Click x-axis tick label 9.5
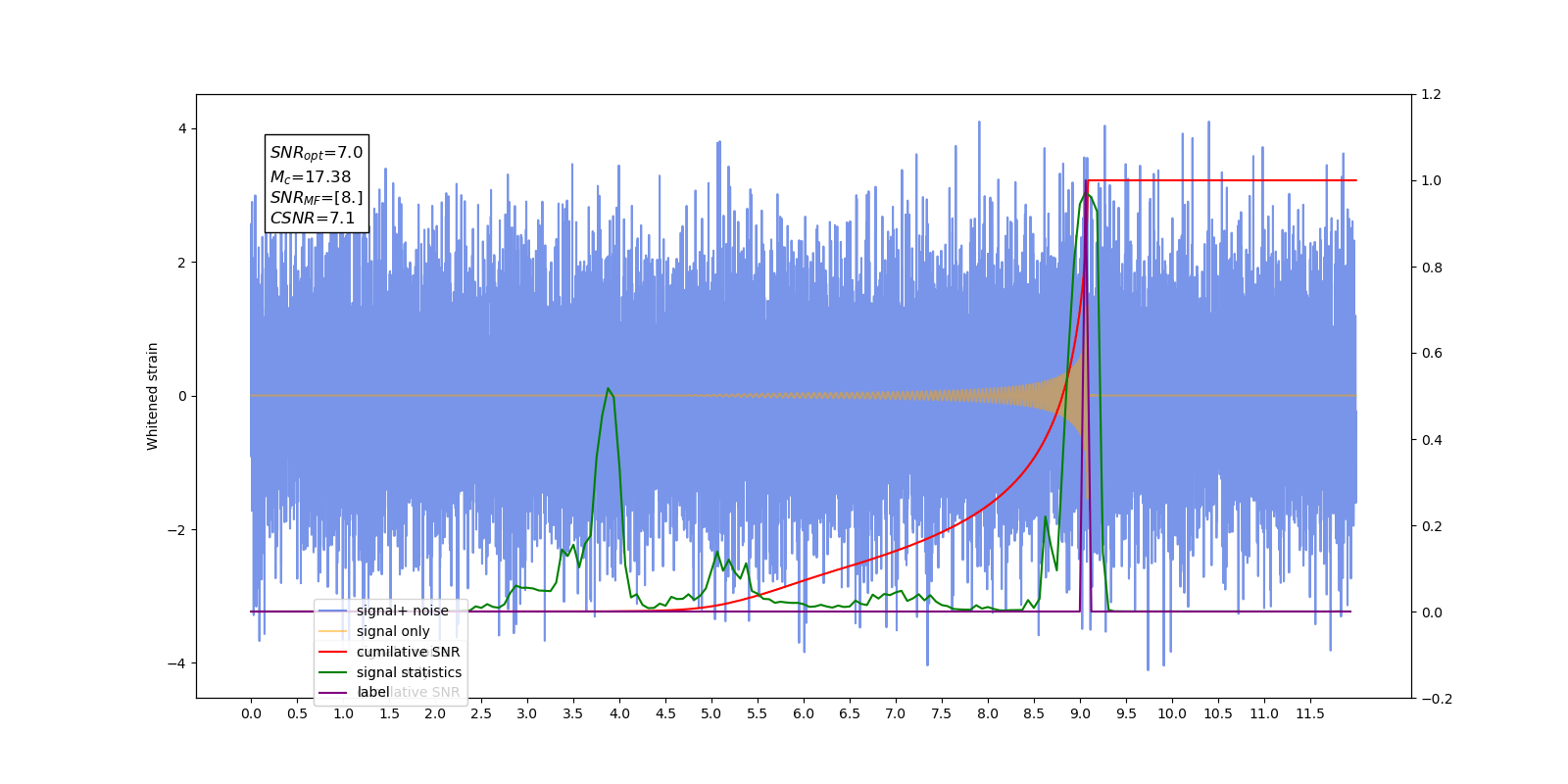Screen dimensions: 1568x784 pyautogui.click(x=1126, y=713)
